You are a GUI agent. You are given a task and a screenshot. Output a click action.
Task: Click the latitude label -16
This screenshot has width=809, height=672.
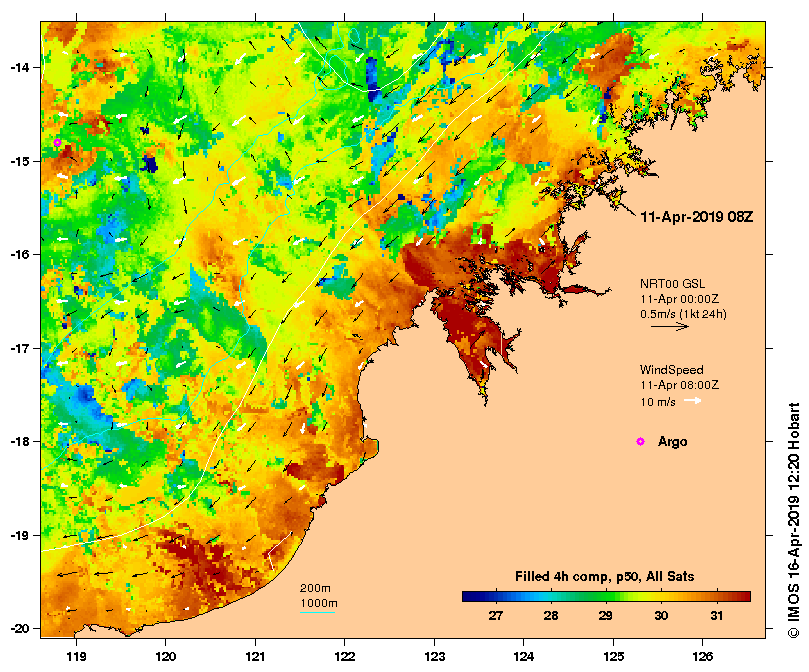[20, 254]
